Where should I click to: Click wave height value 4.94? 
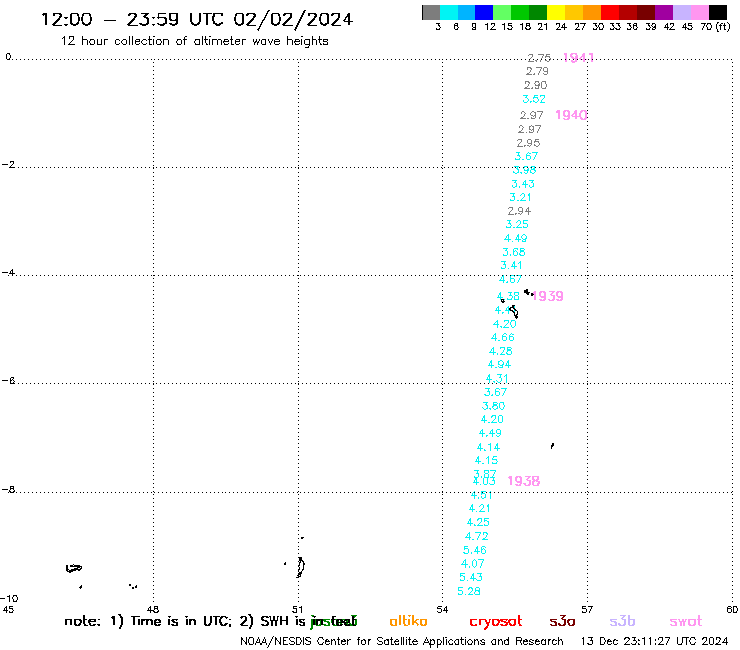click(499, 364)
